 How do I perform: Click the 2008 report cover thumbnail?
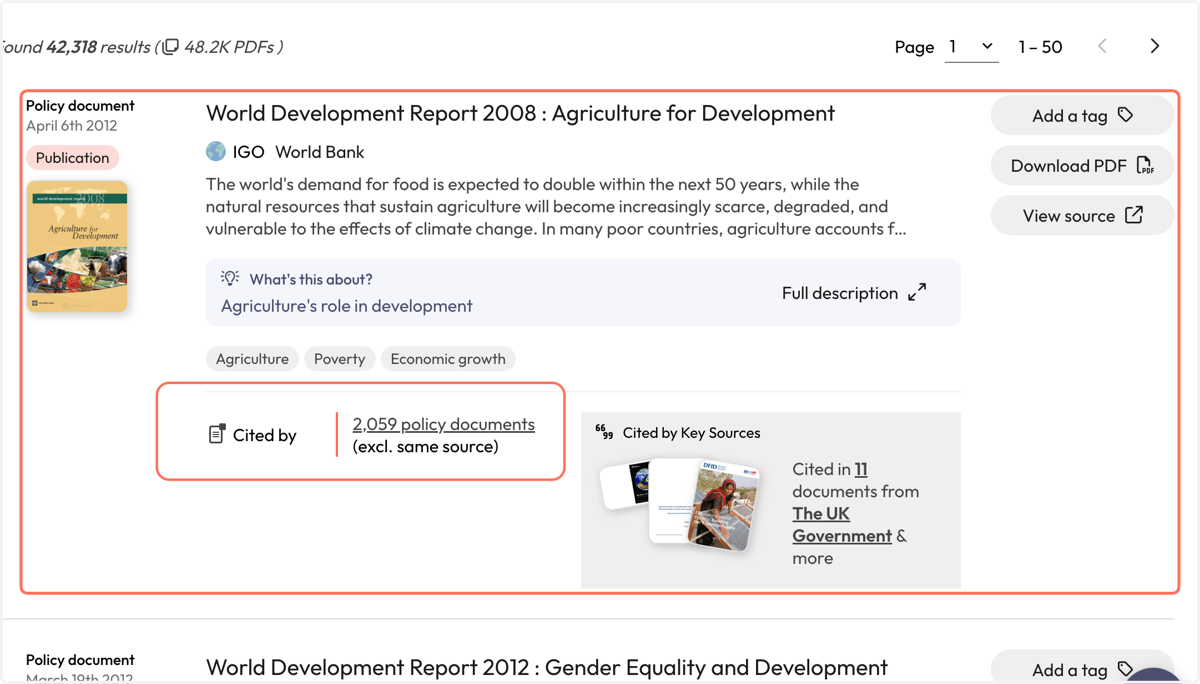77,246
